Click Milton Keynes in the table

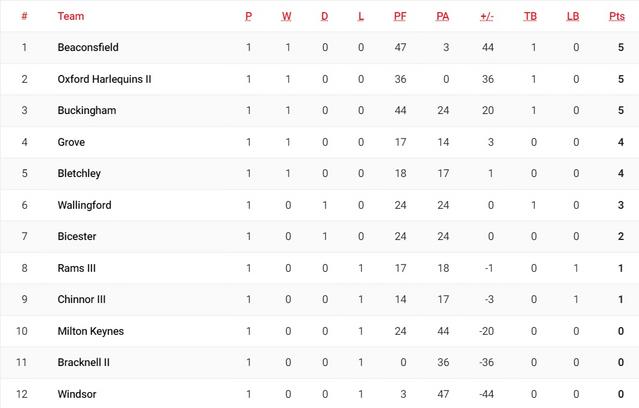point(90,331)
